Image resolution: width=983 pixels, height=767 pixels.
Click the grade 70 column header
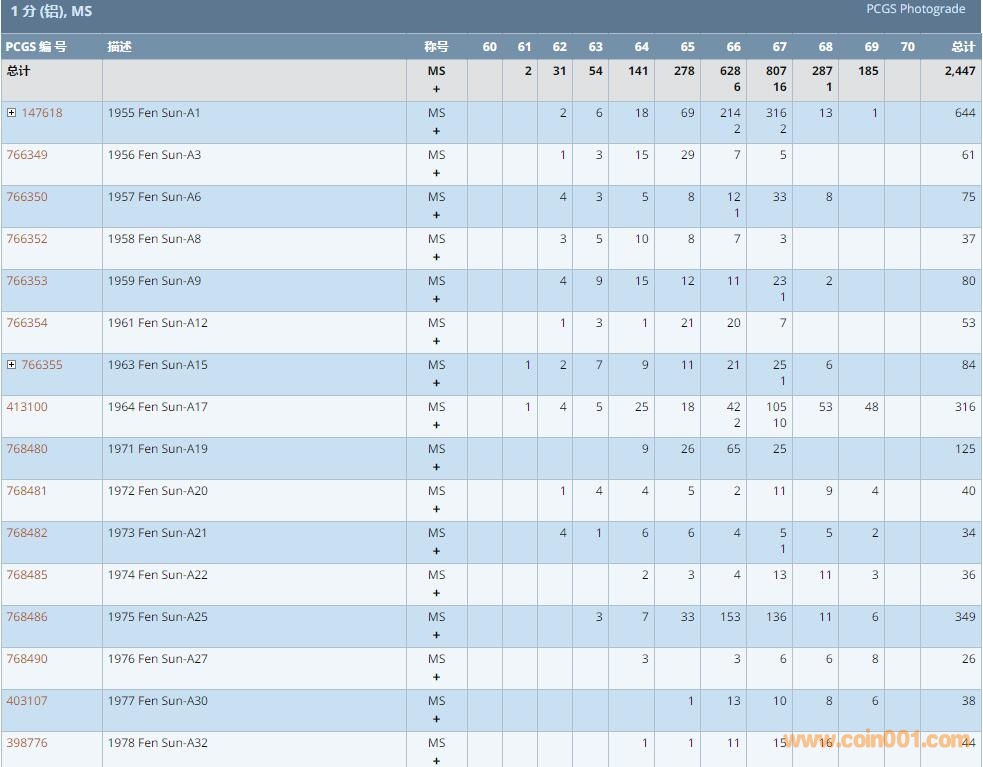[x=907, y=47]
